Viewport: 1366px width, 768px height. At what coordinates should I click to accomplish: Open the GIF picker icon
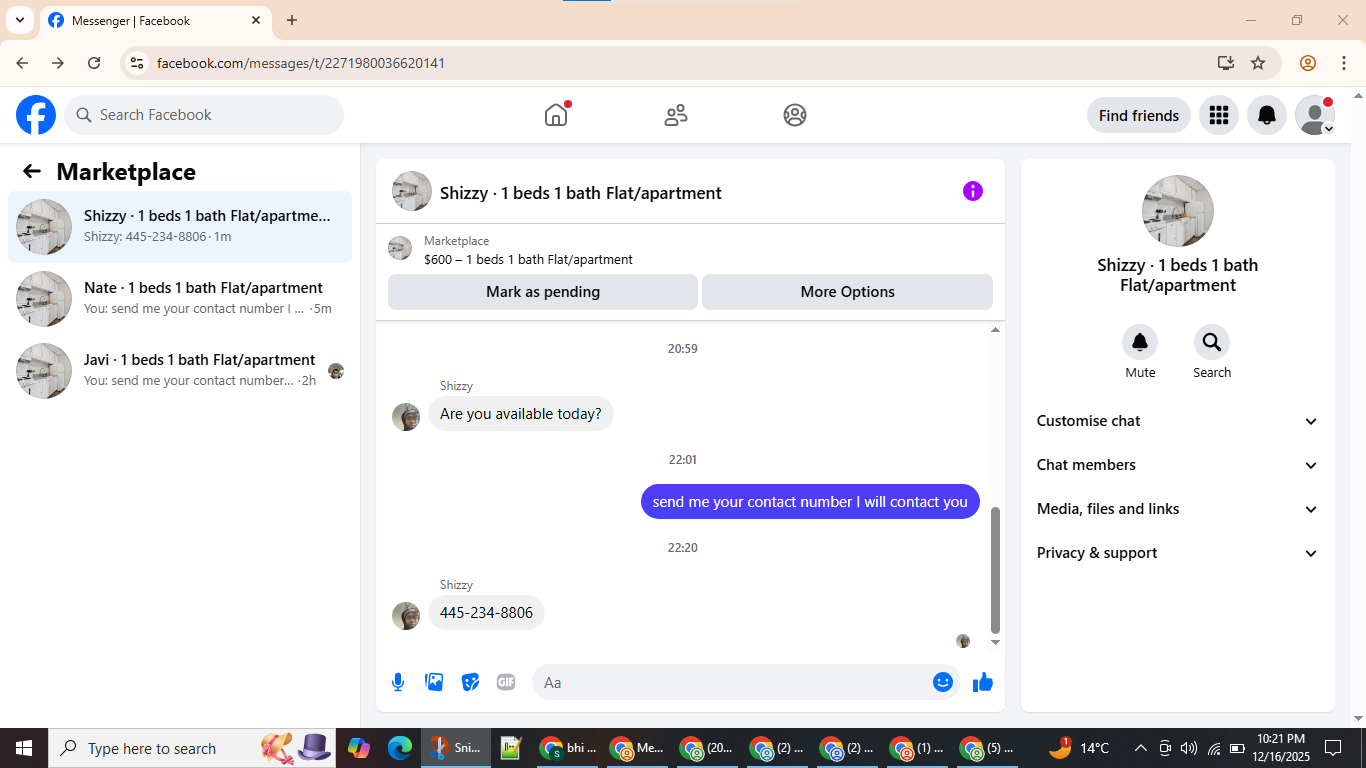click(506, 682)
